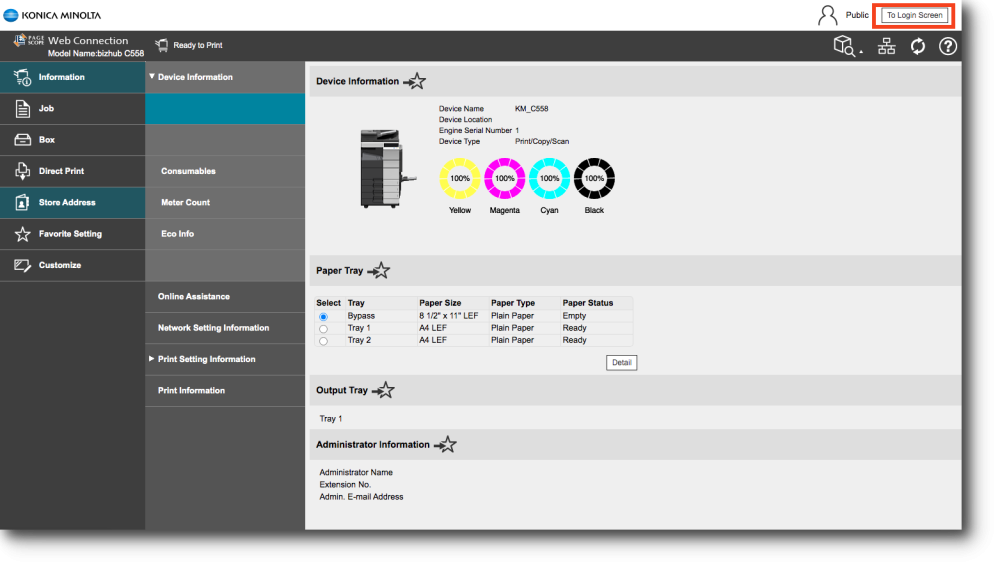
Task: Click the Ready to Print printer icon
Action: (x=162, y=45)
